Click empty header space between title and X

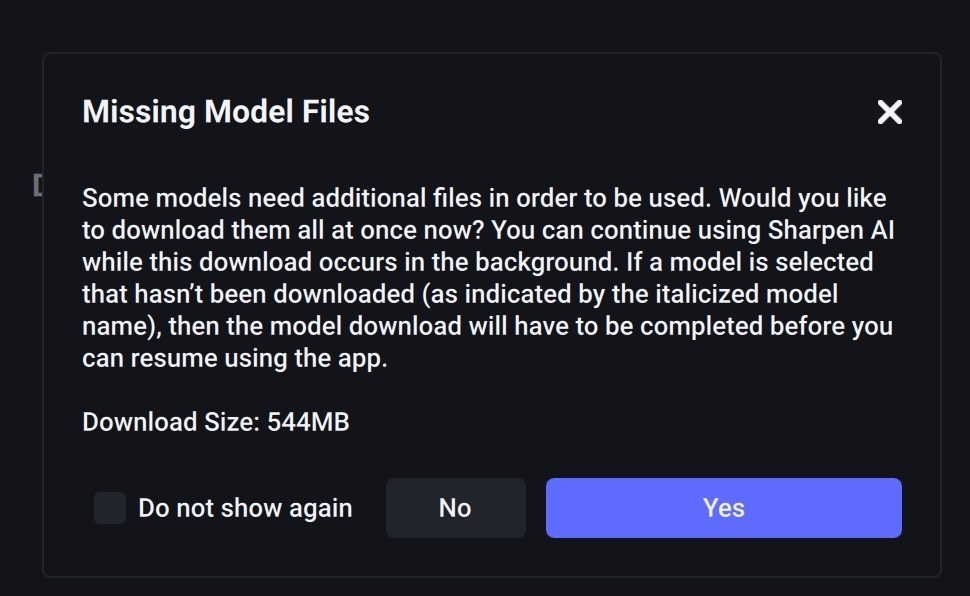tap(620, 112)
